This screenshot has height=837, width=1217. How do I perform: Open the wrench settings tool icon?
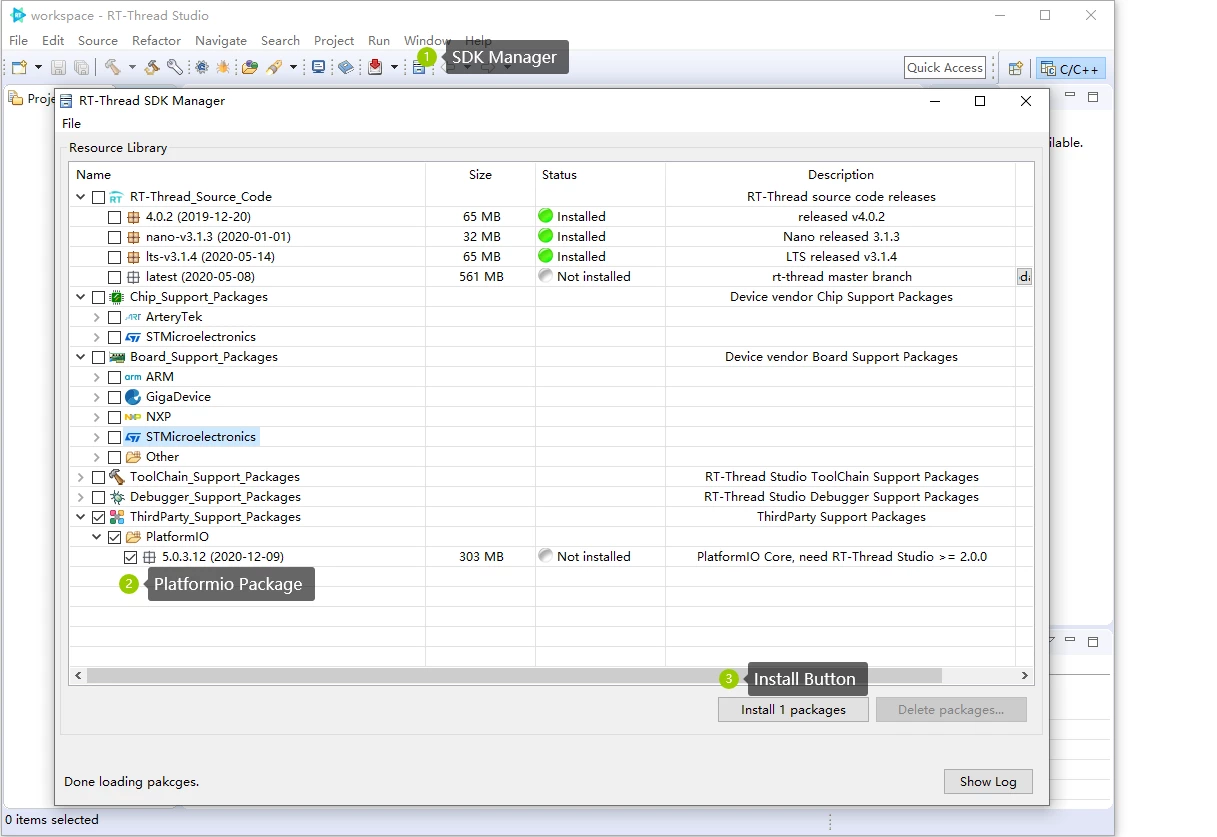point(175,67)
